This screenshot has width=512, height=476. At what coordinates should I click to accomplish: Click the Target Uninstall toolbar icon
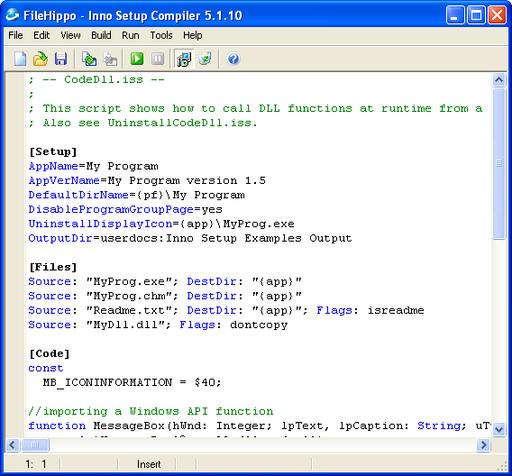[x=205, y=59]
